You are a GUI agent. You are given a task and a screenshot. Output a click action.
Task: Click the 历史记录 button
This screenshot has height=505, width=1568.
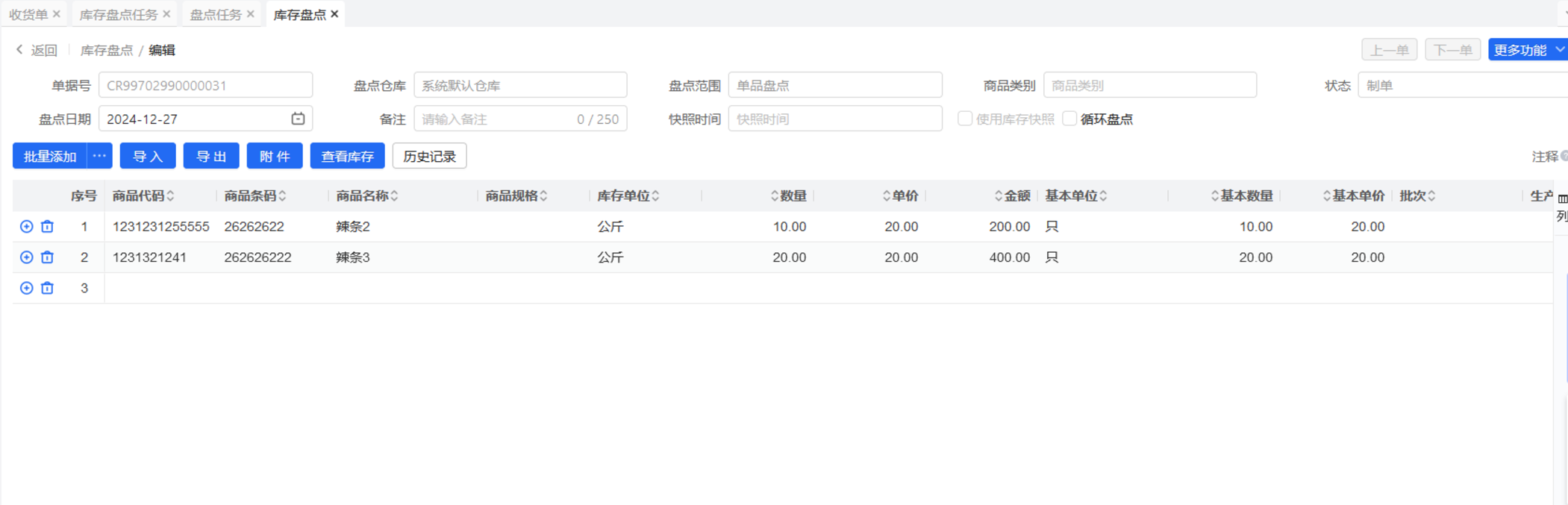[x=429, y=156]
